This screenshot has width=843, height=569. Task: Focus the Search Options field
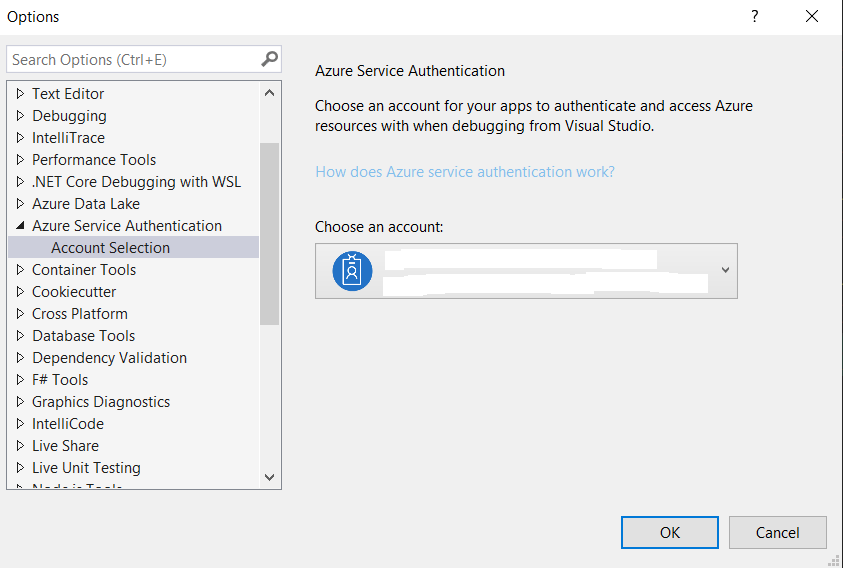point(144,59)
